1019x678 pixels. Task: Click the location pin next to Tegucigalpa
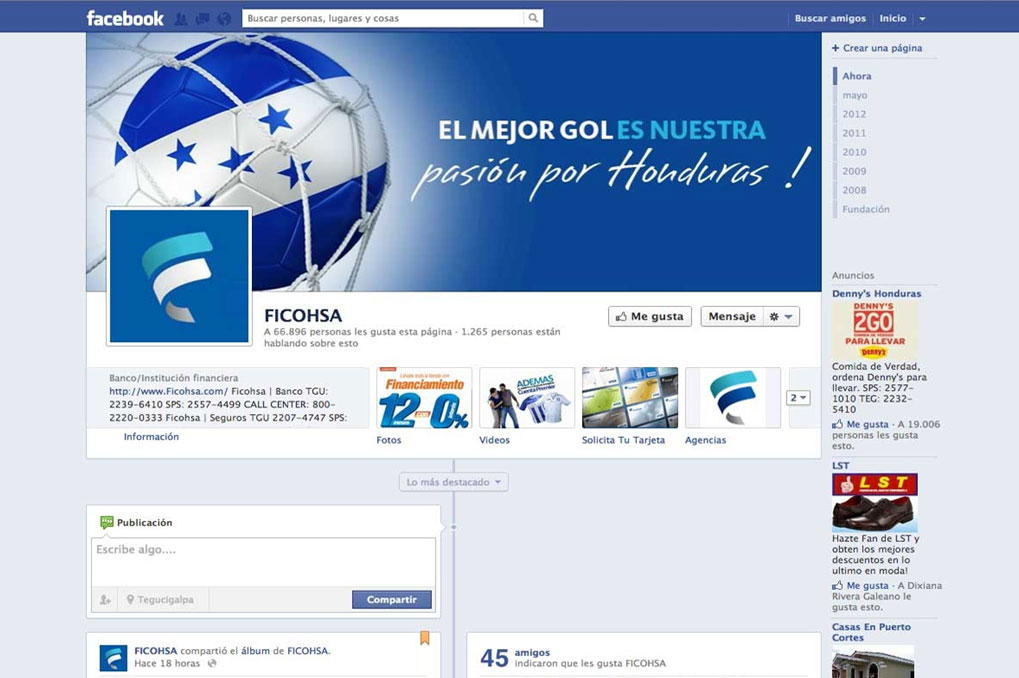pyautogui.click(x=130, y=600)
